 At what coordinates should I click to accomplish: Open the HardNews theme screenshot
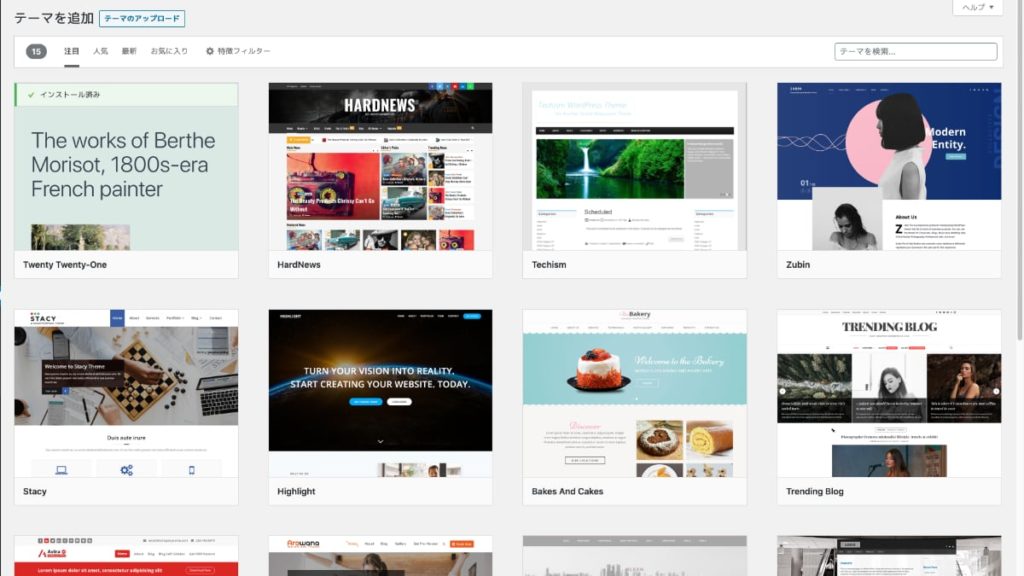380,167
